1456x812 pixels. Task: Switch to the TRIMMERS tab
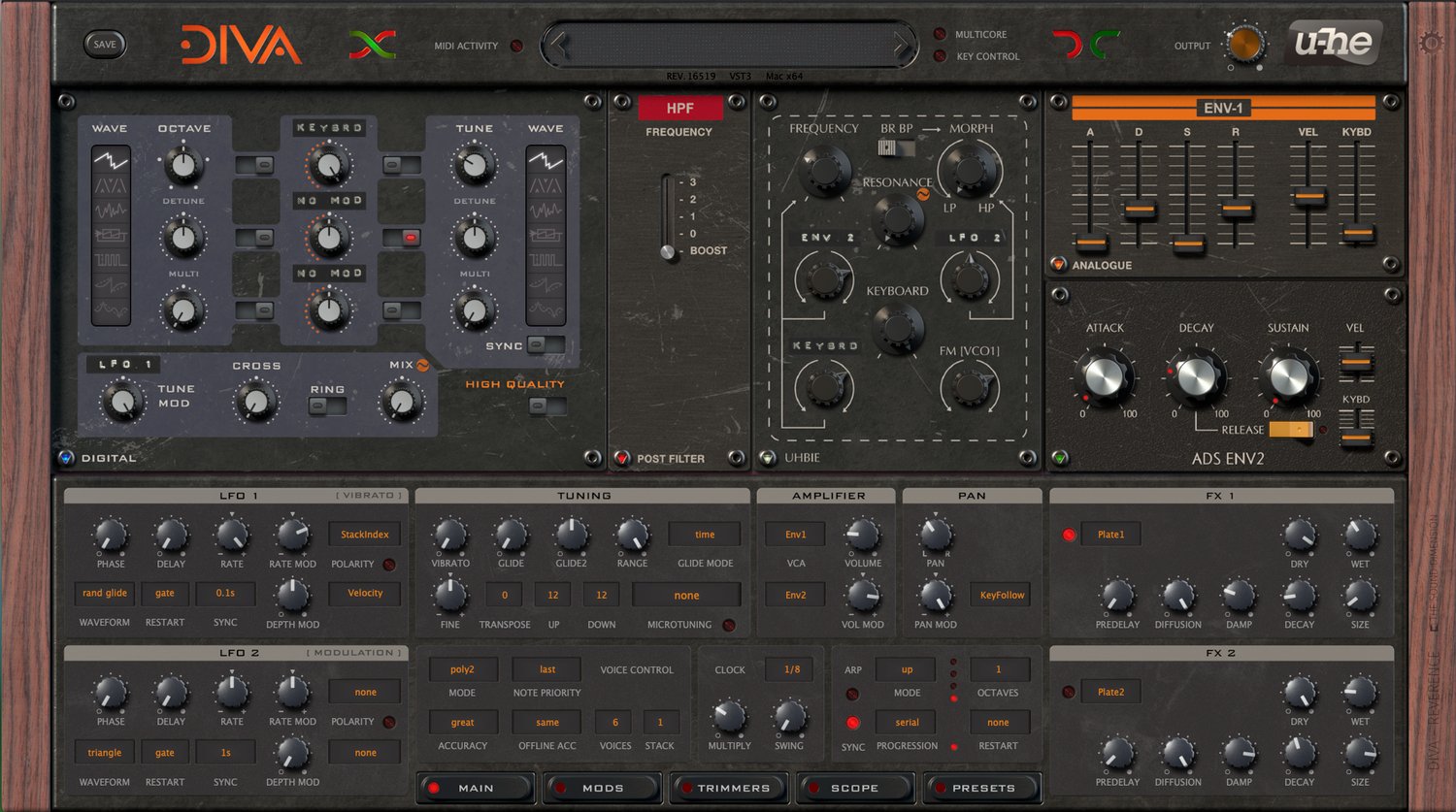729,788
